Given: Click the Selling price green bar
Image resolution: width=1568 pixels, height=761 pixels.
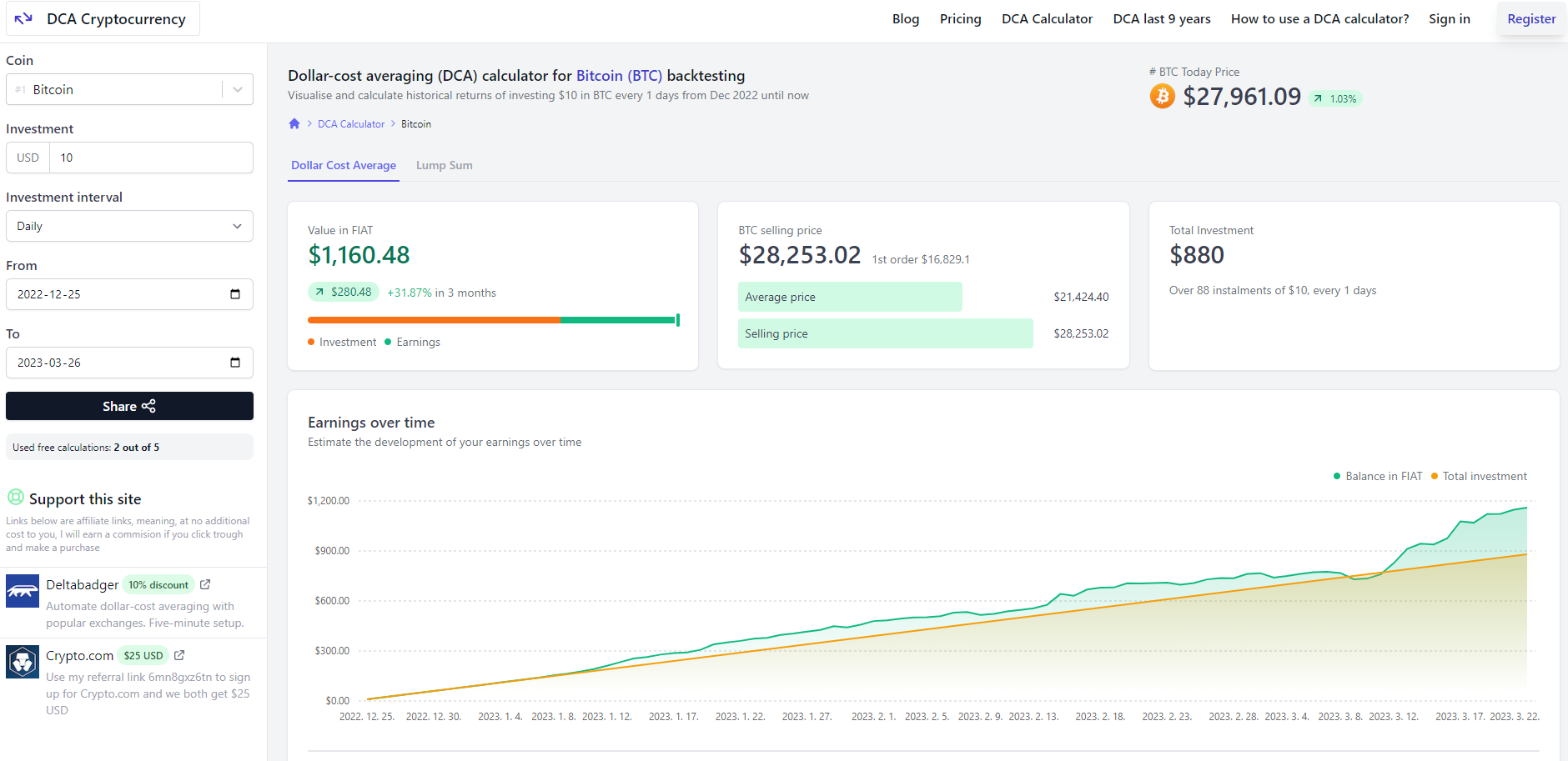Looking at the screenshot, I should (885, 333).
